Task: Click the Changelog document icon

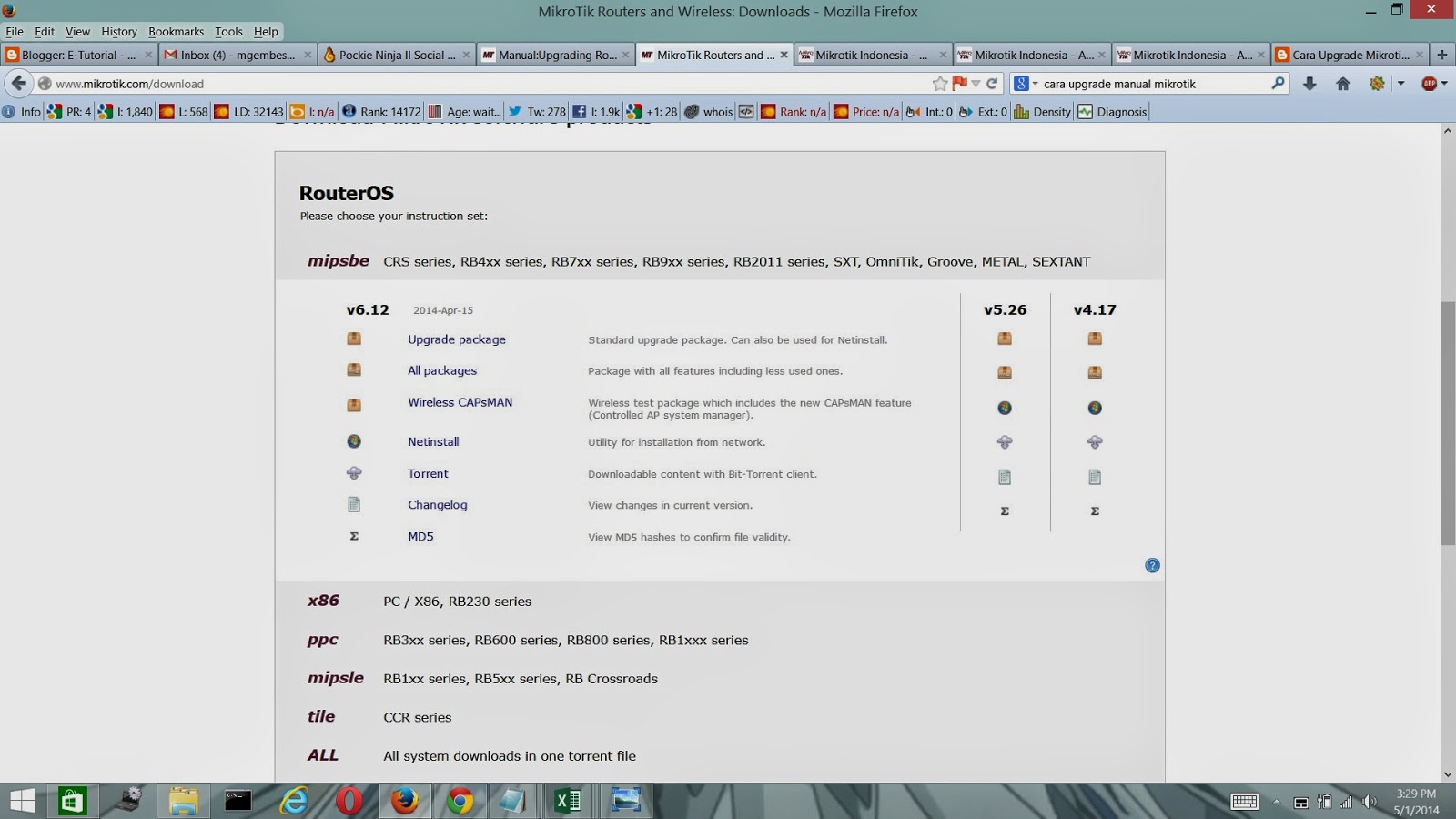Action: (354, 504)
